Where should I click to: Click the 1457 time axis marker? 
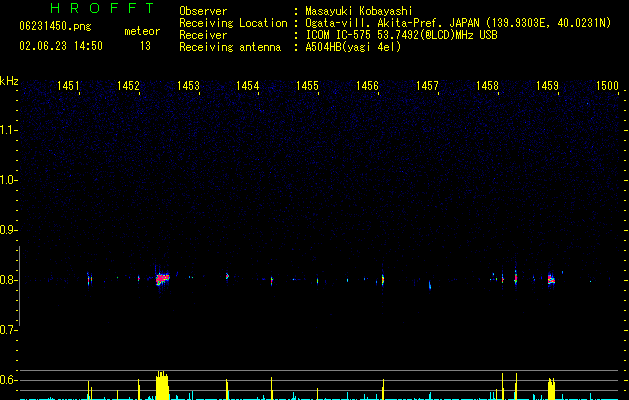point(427,85)
